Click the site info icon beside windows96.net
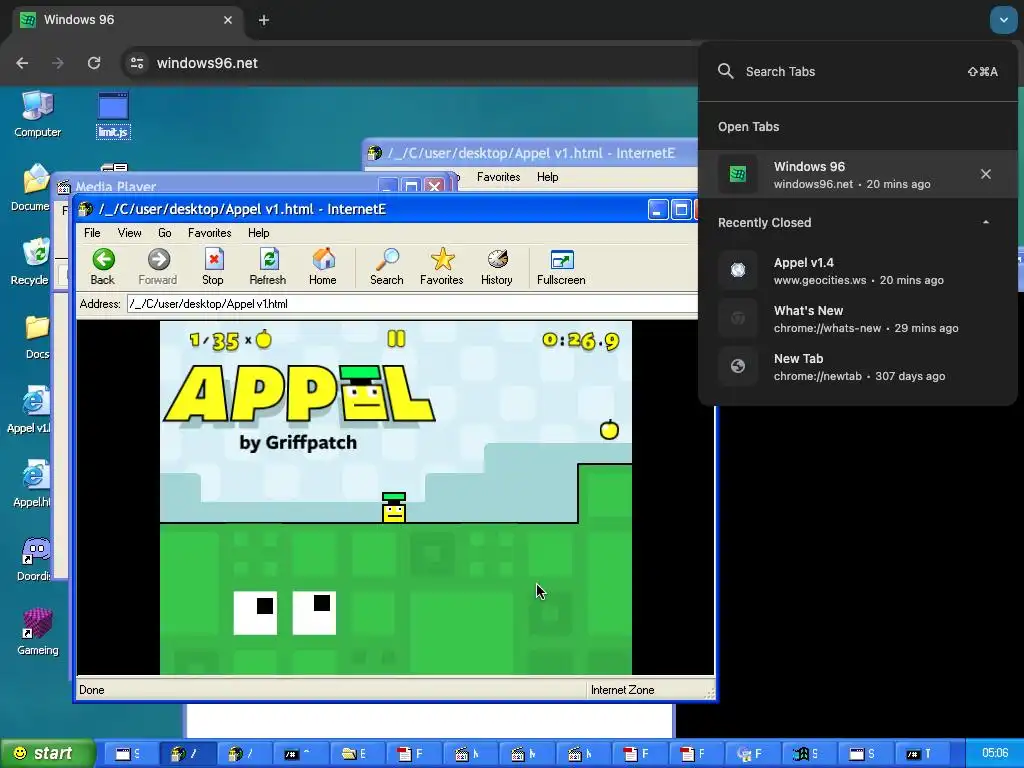1024x768 pixels. click(x=137, y=63)
